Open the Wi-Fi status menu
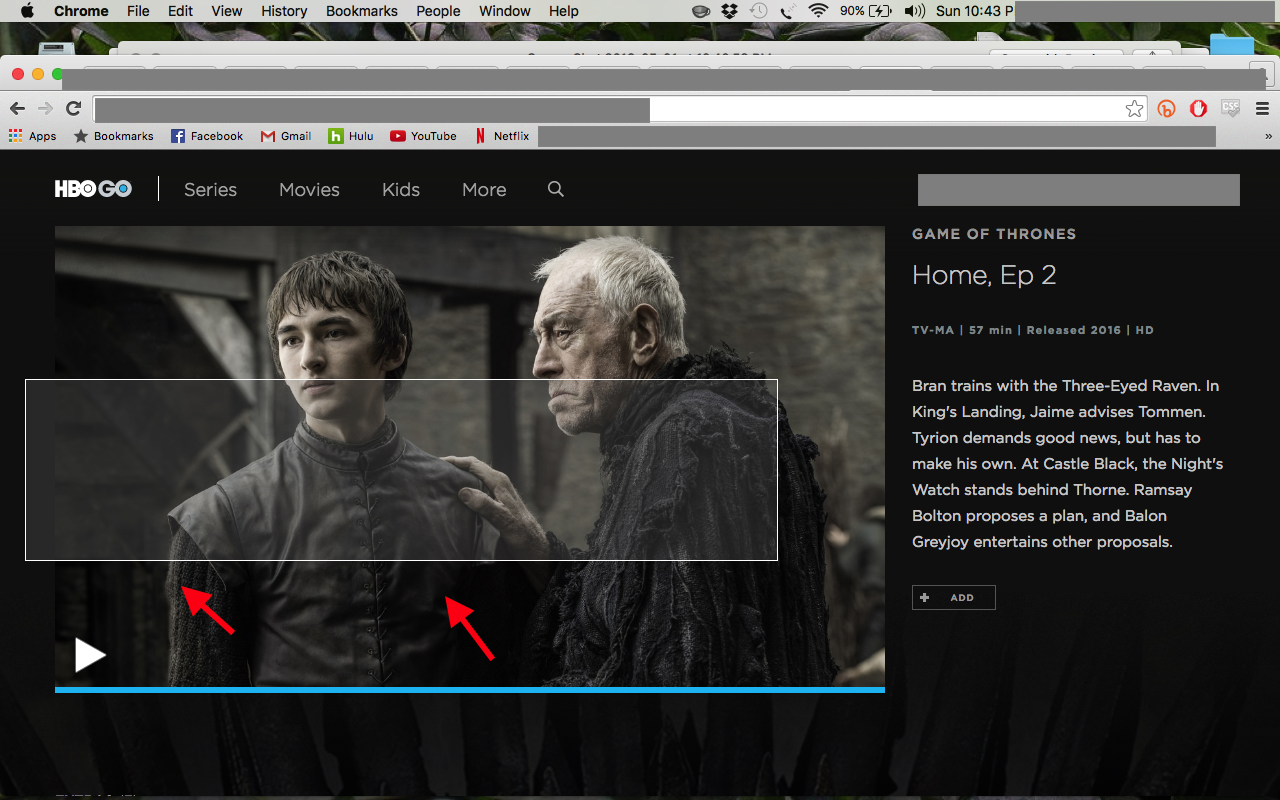This screenshot has height=800, width=1280. 819,11
